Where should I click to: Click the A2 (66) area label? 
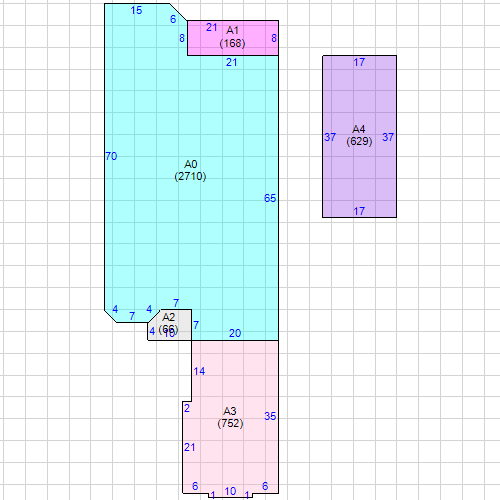point(168,324)
